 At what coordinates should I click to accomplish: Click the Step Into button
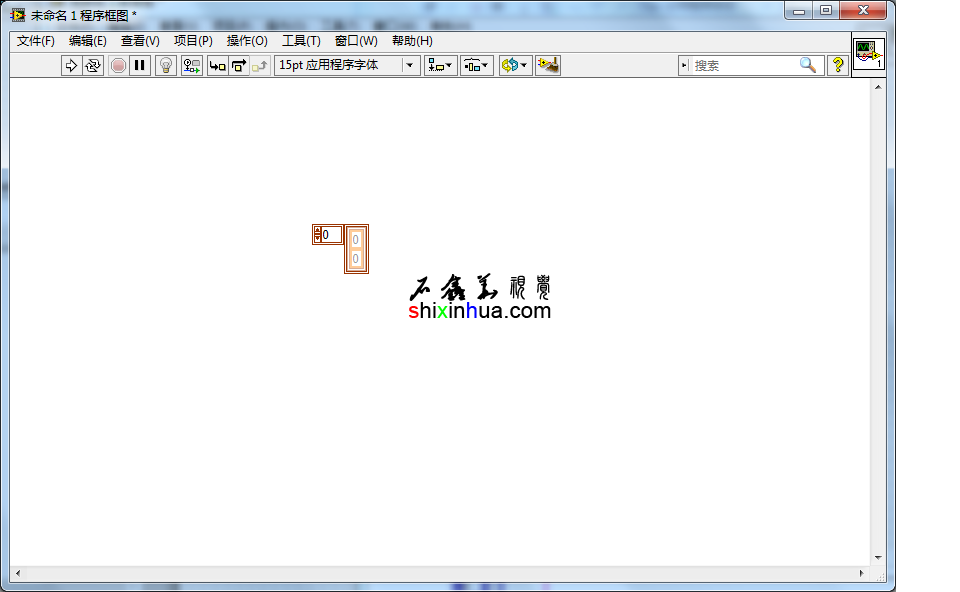coord(217,65)
